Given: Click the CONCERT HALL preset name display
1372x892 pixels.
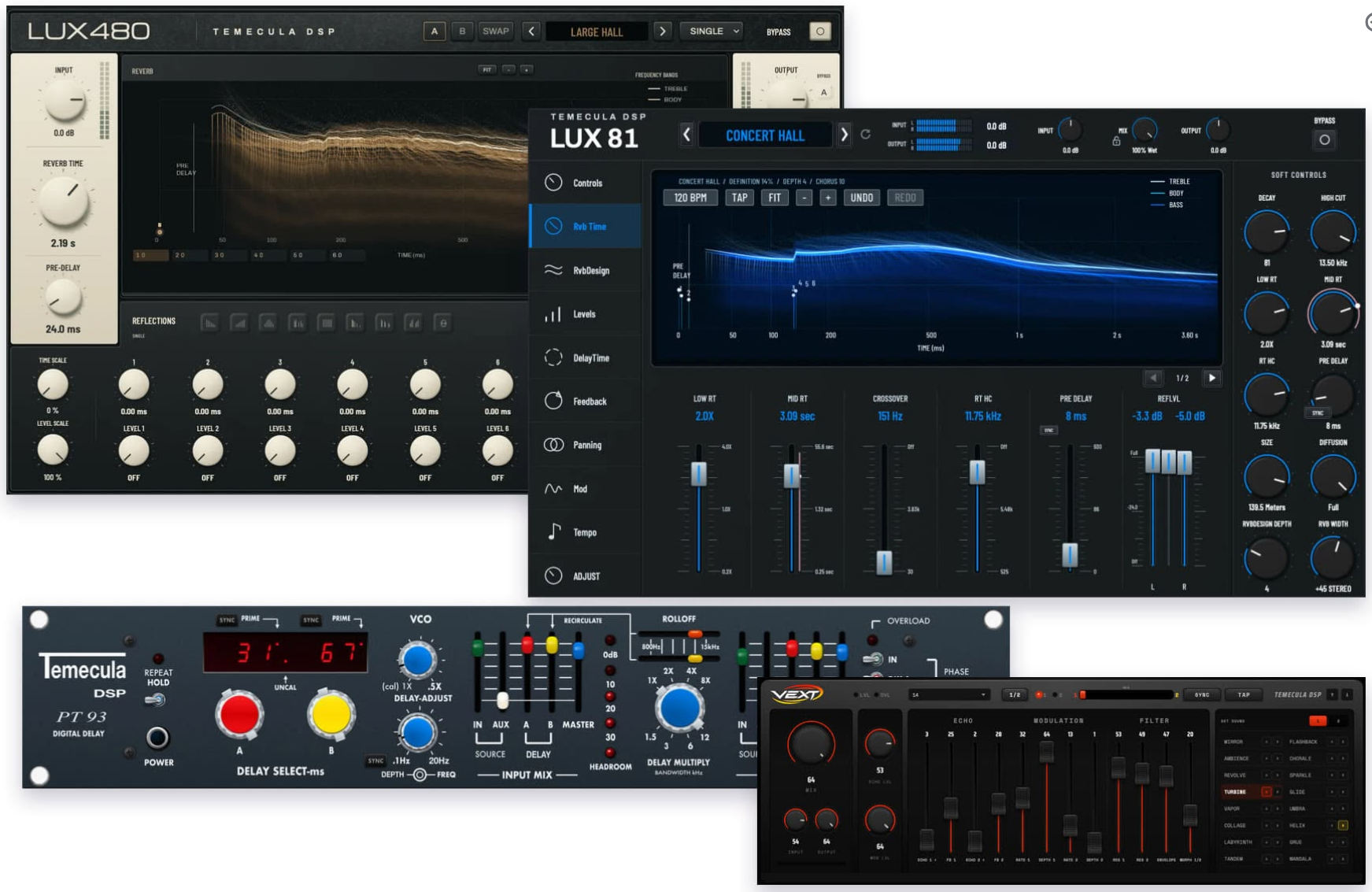Looking at the screenshot, I should 765,135.
